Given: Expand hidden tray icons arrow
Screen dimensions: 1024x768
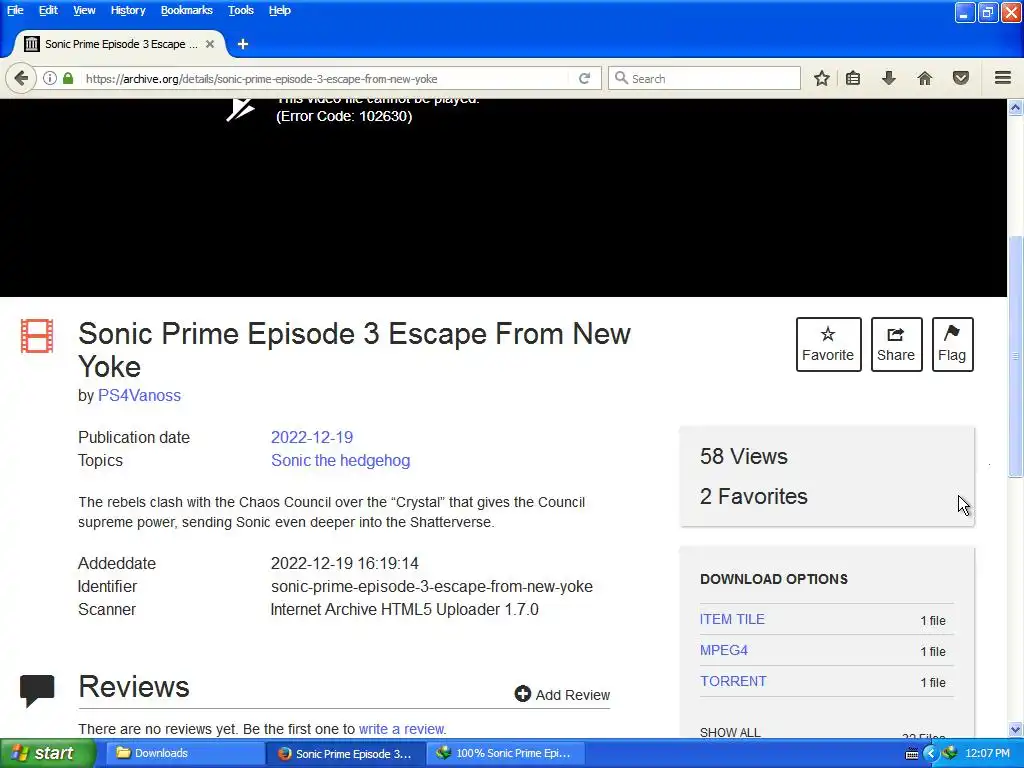Looking at the screenshot, I should [x=930, y=754].
